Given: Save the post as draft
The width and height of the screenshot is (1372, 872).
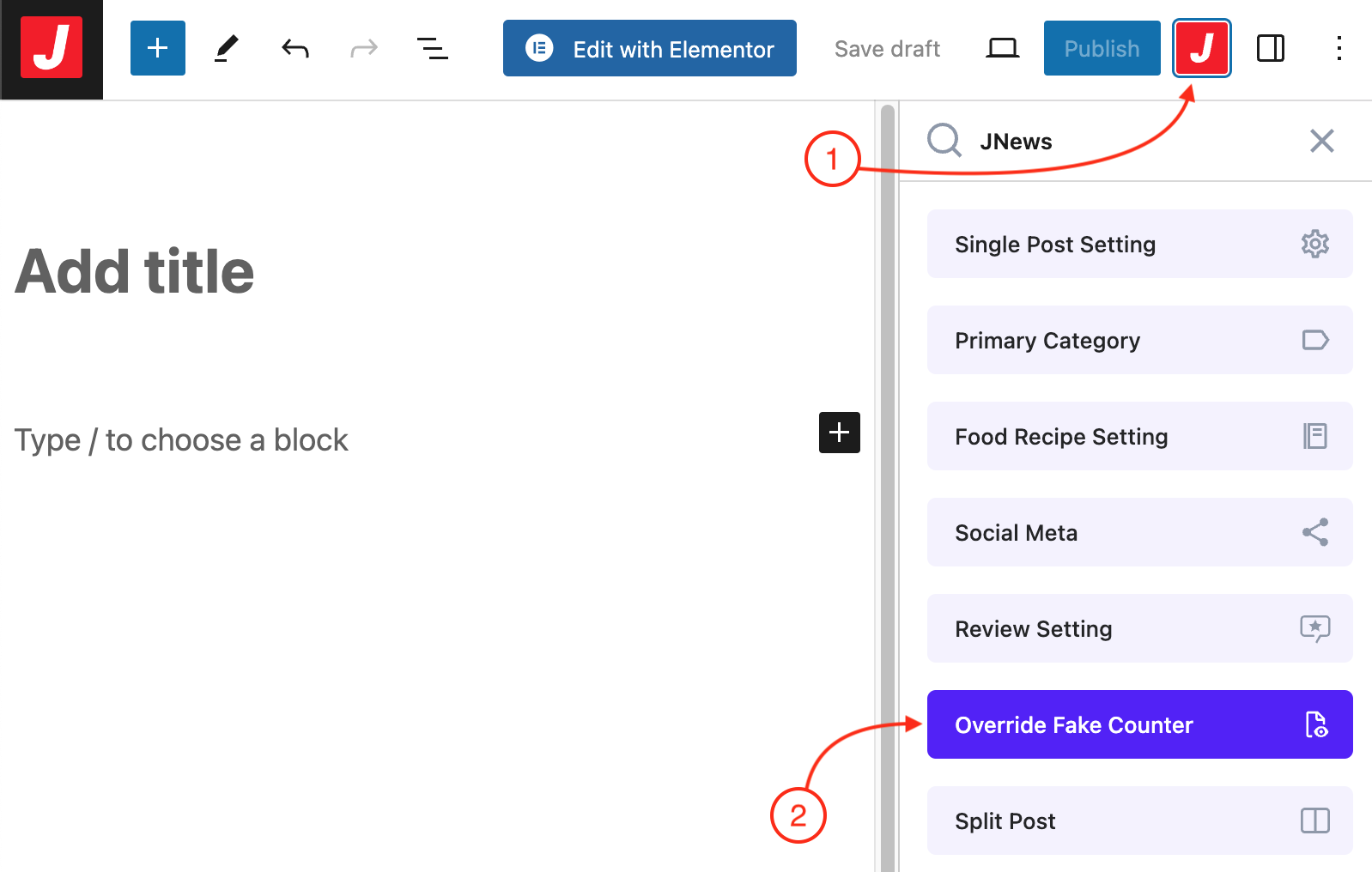Looking at the screenshot, I should (887, 49).
